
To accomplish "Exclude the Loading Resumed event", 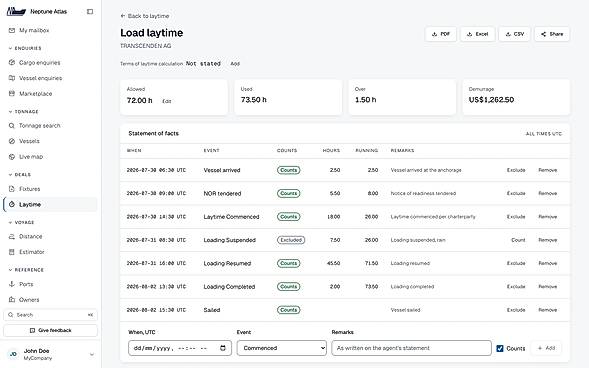I will 516,263.
